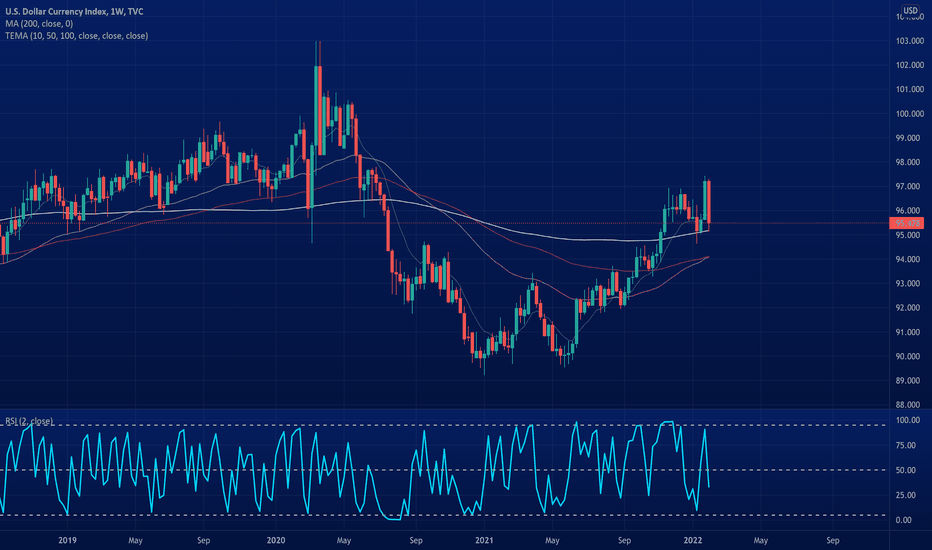Screen dimensions: 932x550
Task: Click the 100.000 price axis label
Action: tap(909, 114)
